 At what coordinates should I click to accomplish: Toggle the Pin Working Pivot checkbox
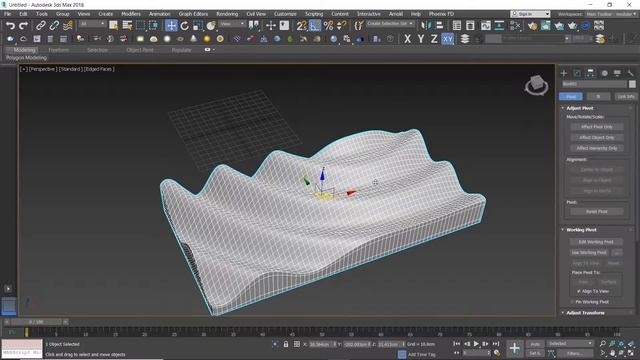tap(572, 302)
